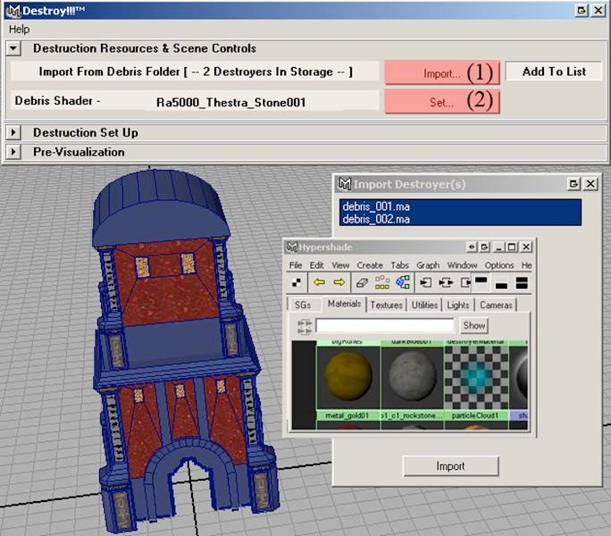Screen dimensions: 611x536
Task: Switch to the Materials tab
Action: pyautogui.click(x=344, y=304)
